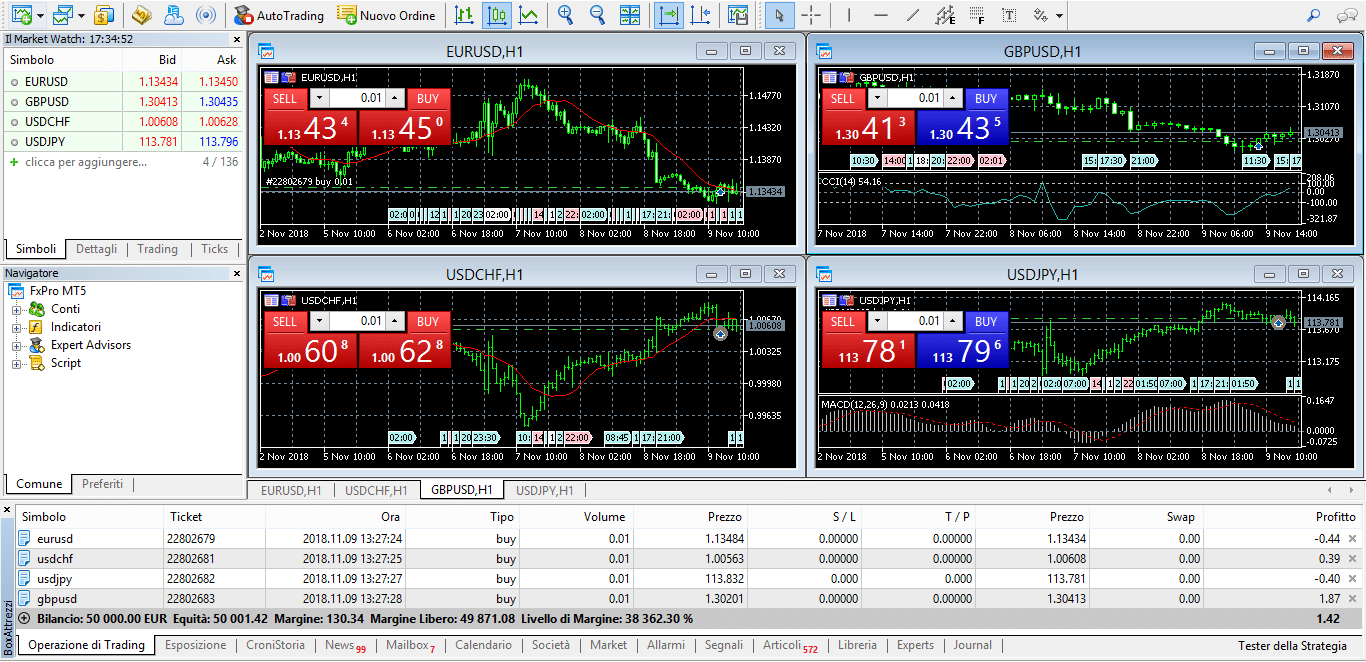Open the new chart dropdown arrow

(x=40, y=16)
